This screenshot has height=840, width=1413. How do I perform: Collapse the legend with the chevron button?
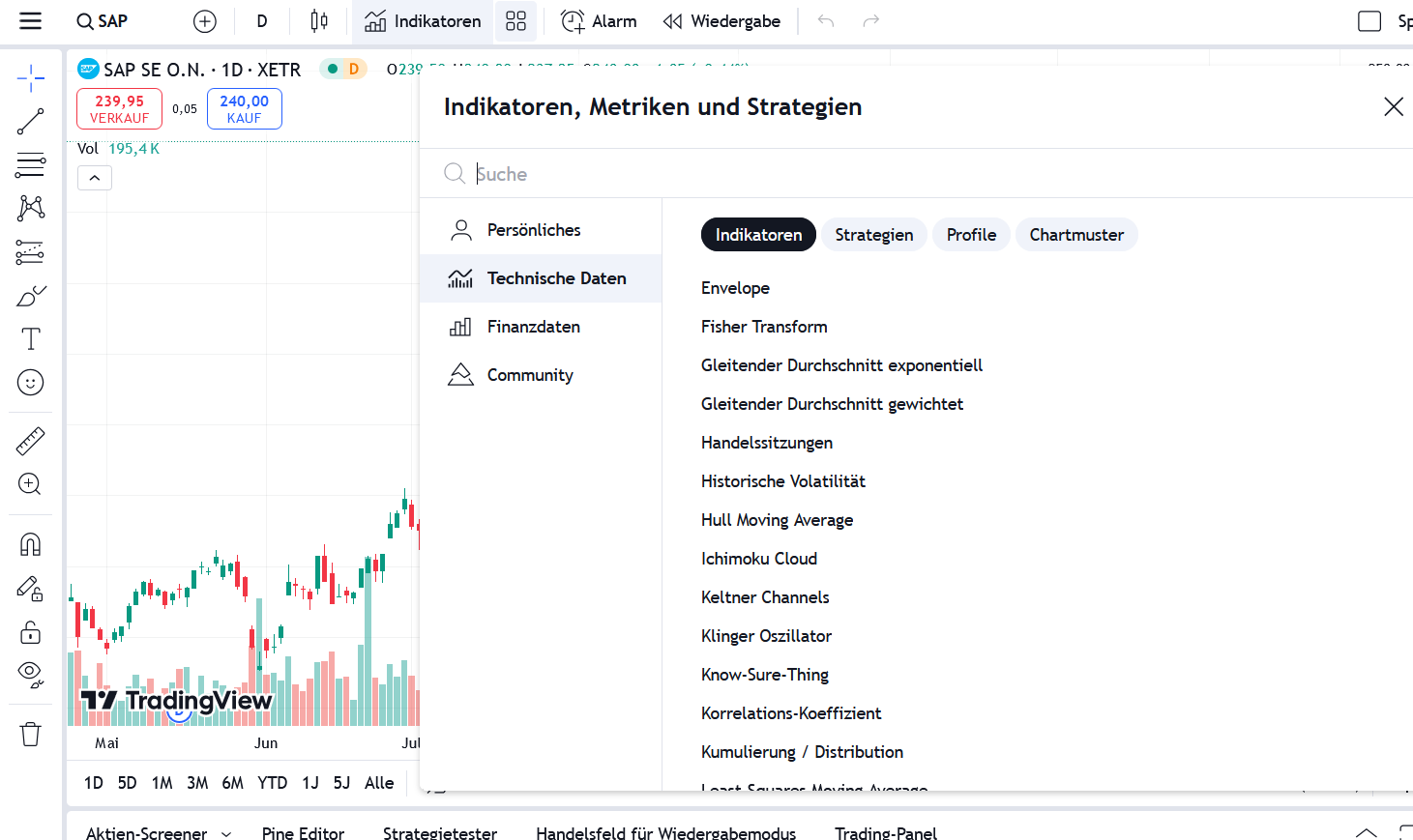coord(94,177)
